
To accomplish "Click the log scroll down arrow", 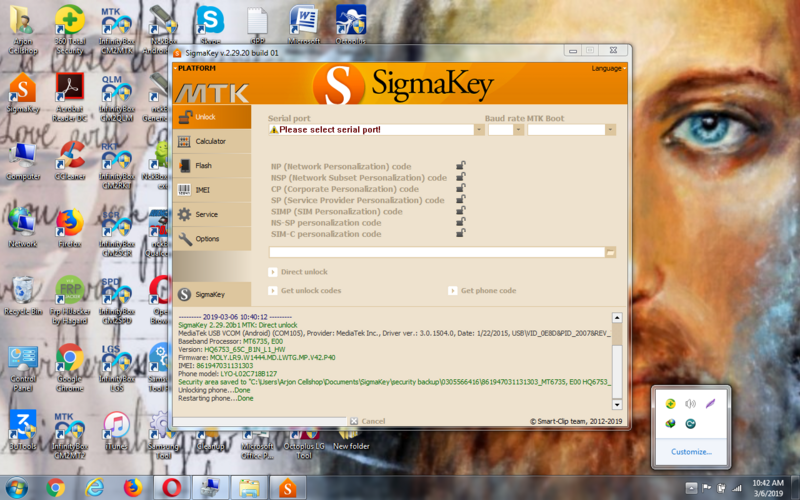I will [617, 405].
